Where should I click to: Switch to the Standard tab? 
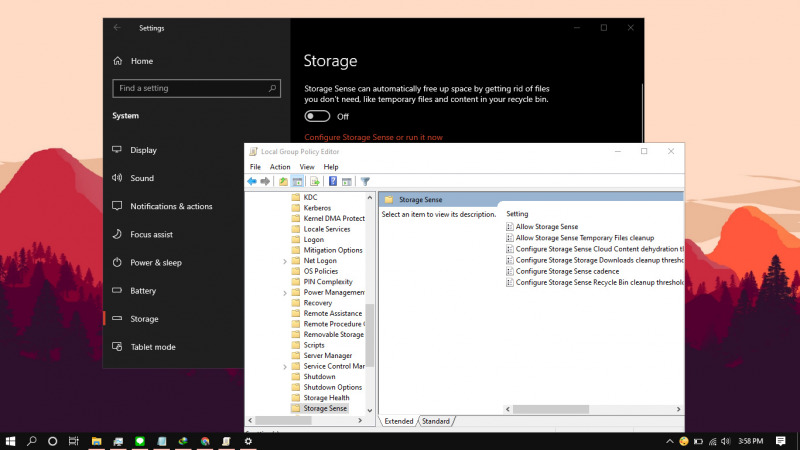[x=436, y=421]
